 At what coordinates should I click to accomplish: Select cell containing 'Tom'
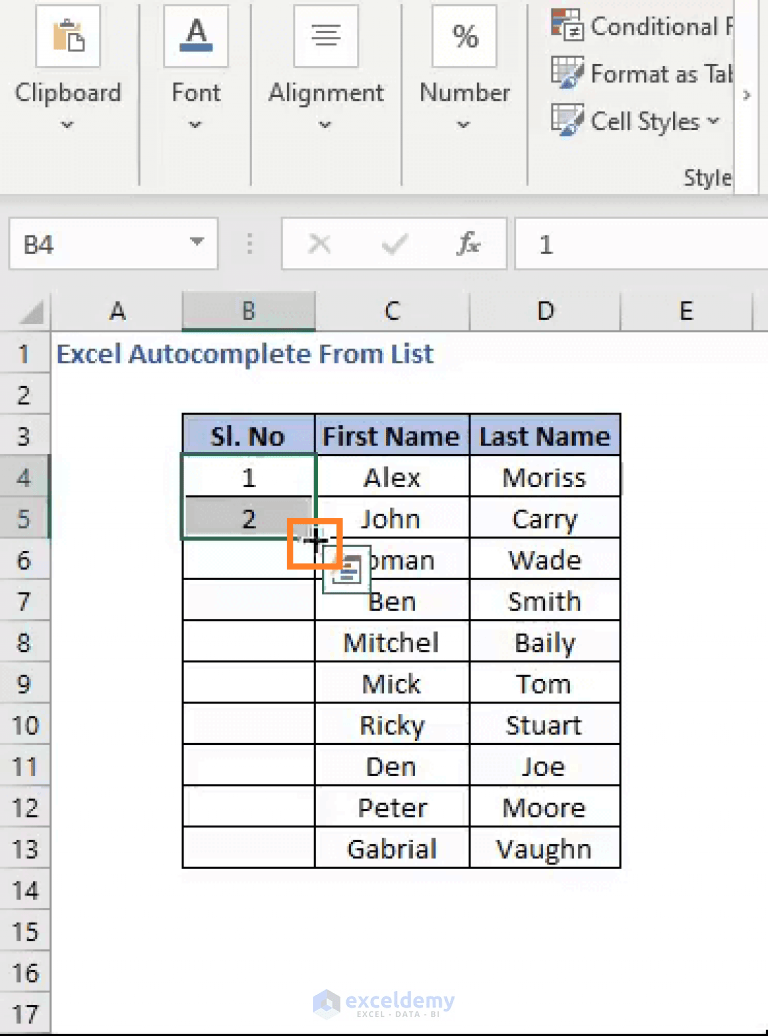545,684
